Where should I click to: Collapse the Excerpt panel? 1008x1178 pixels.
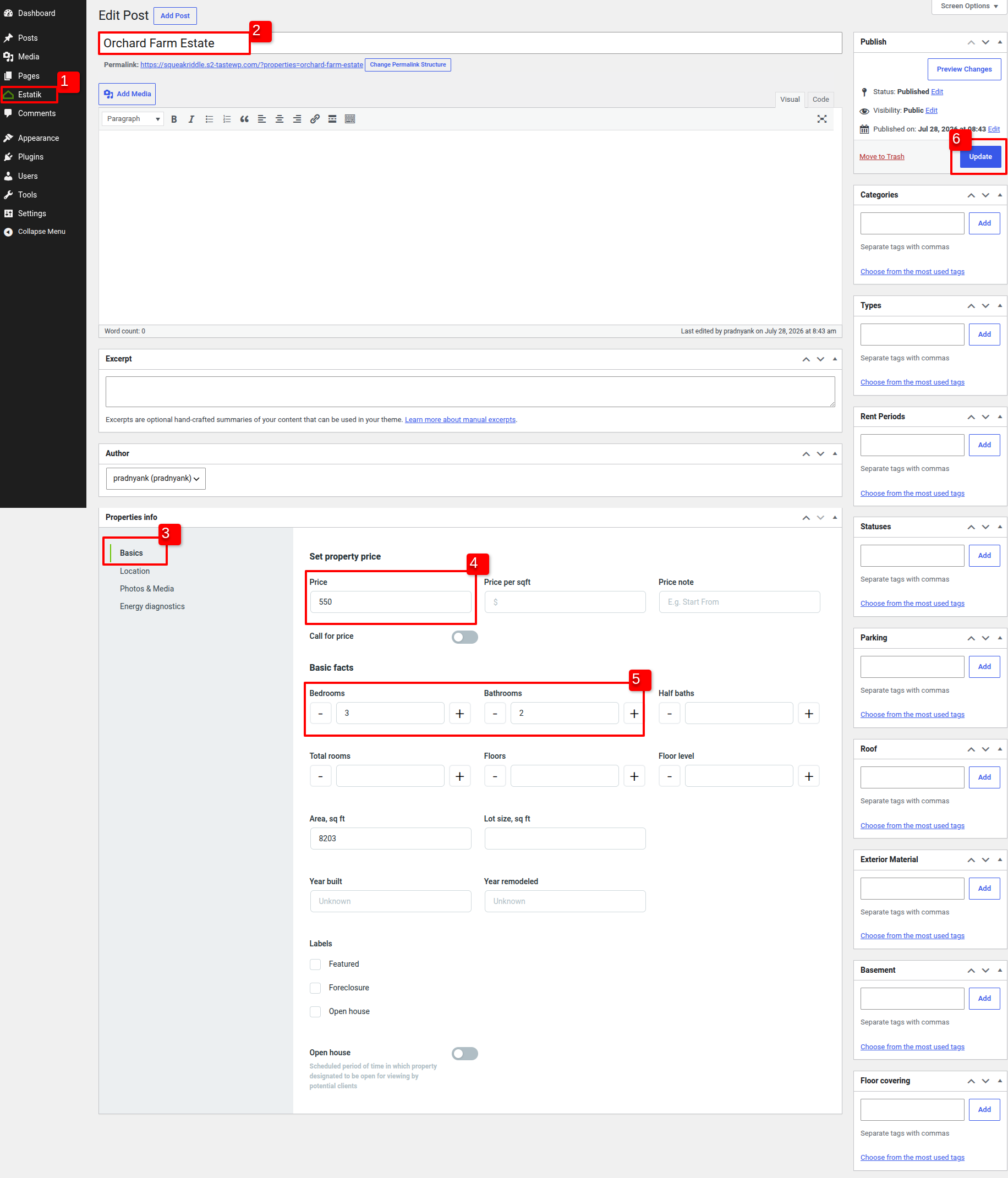click(x=835, y=359)
